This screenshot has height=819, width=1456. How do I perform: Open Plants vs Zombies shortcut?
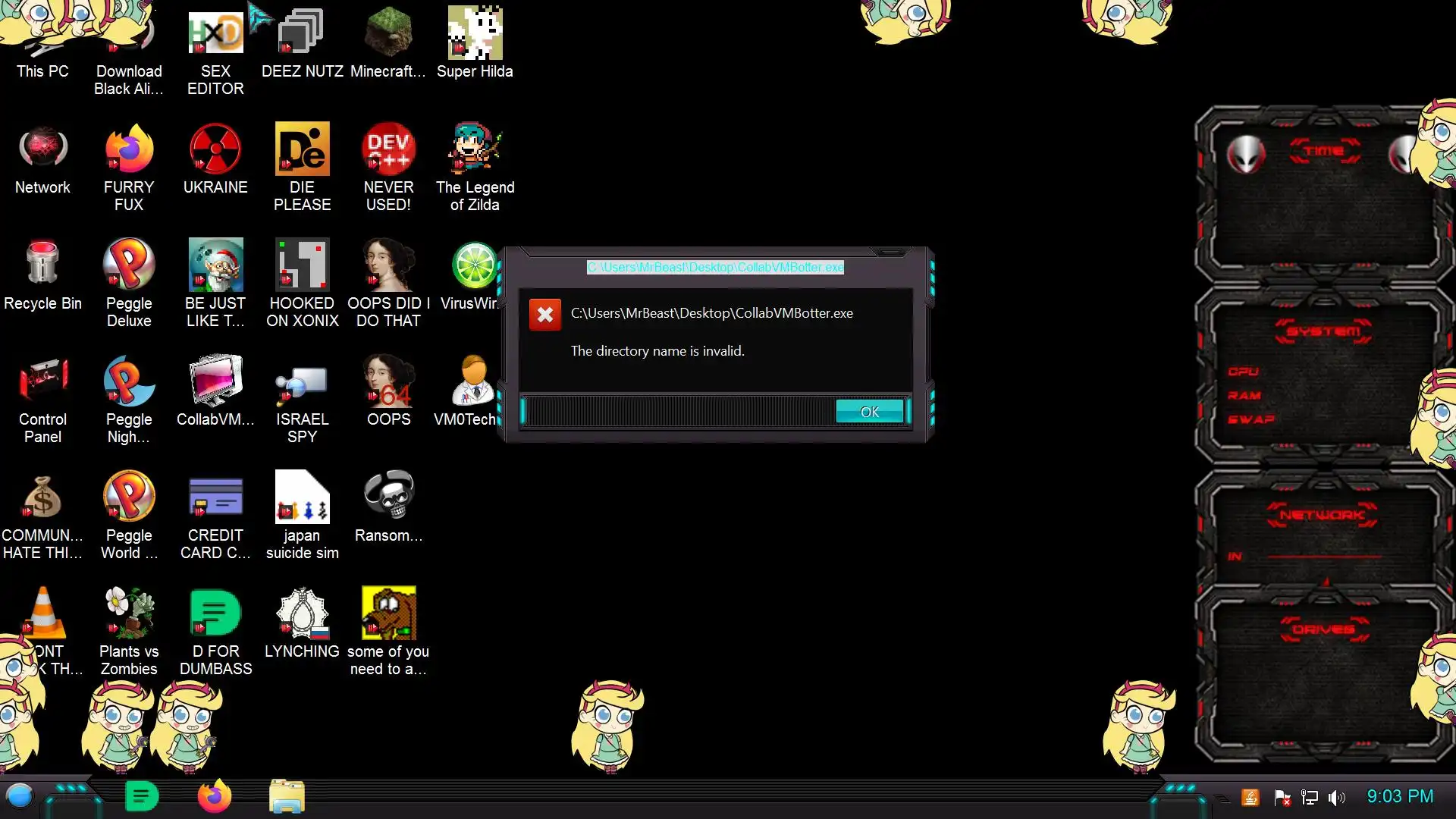129,613
